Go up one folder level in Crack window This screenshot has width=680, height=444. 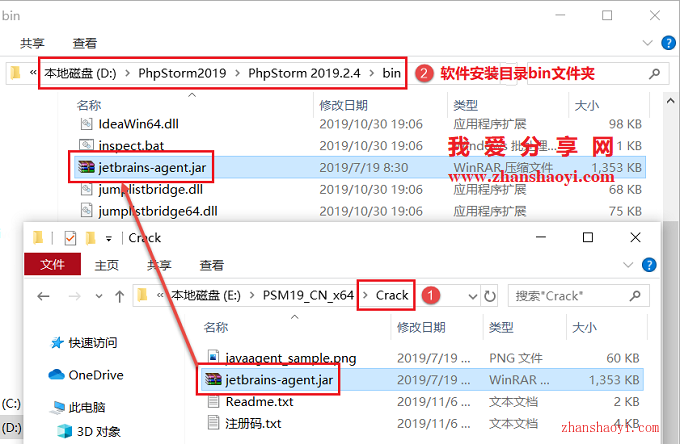119,296
